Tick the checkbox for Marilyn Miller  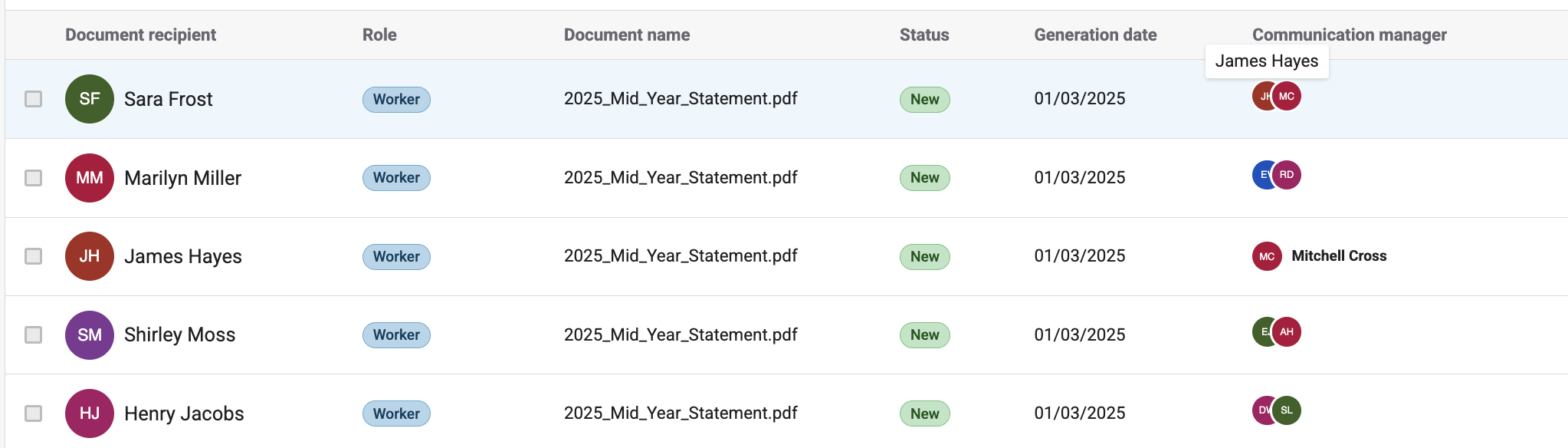point(33,178)
